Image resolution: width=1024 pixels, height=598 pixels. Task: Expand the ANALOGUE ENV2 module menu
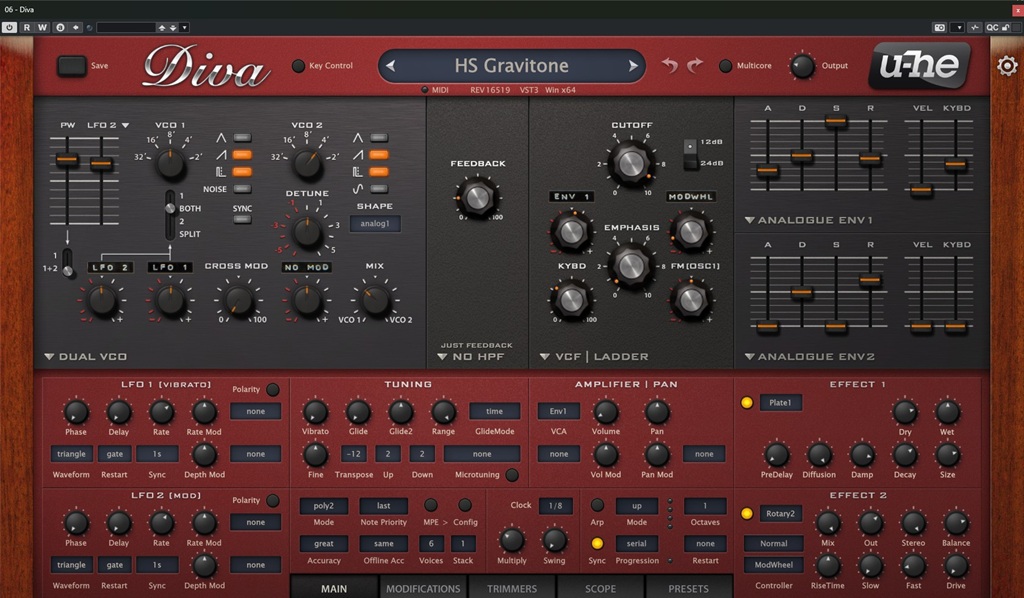(810, 356)
